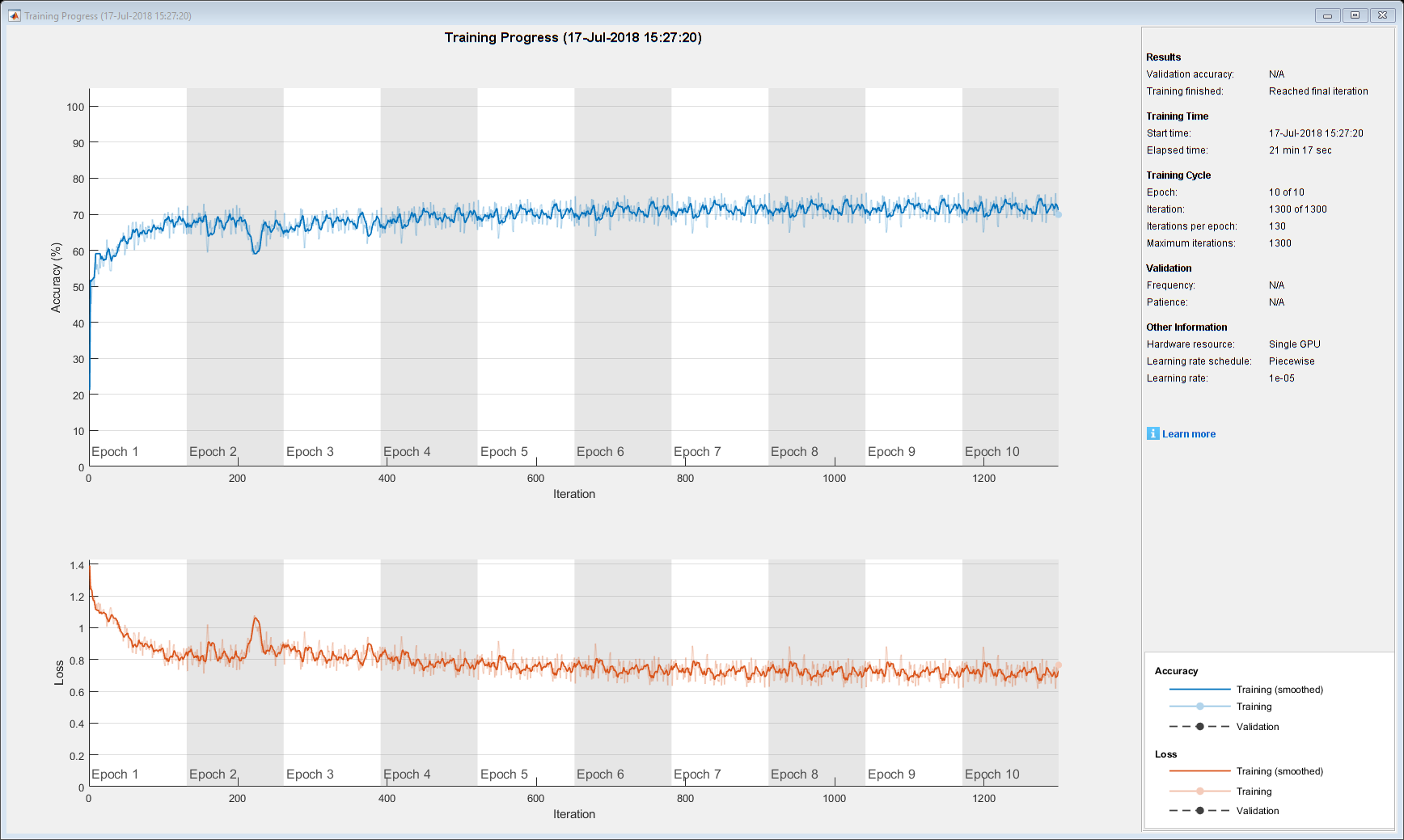Image resolution: width=1404 pixels, height=840 pixels.
Task: Select the Epoch 5 label in the accuracy plot
Action: [x=503, y=452]
